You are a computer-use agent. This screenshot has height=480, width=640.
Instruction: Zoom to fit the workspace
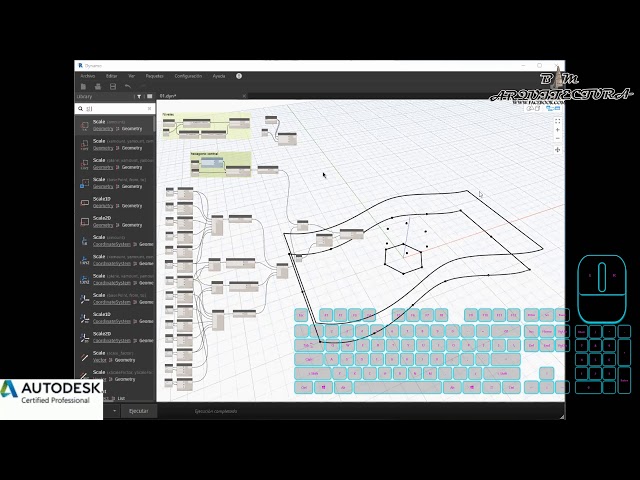click(x=558, y=121)
